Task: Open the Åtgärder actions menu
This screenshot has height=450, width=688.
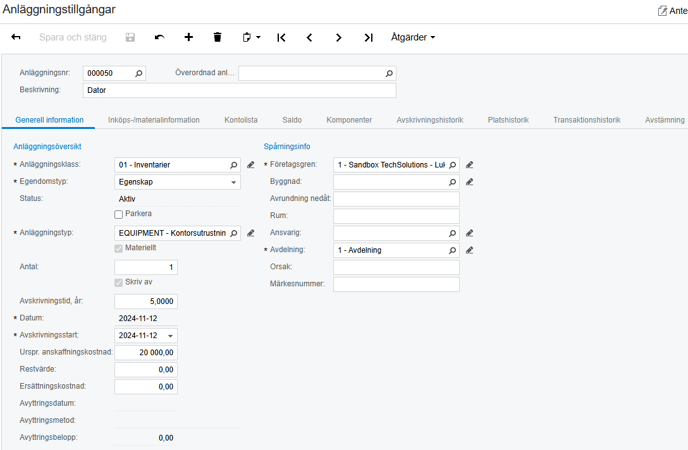Action: click(413, 38)
